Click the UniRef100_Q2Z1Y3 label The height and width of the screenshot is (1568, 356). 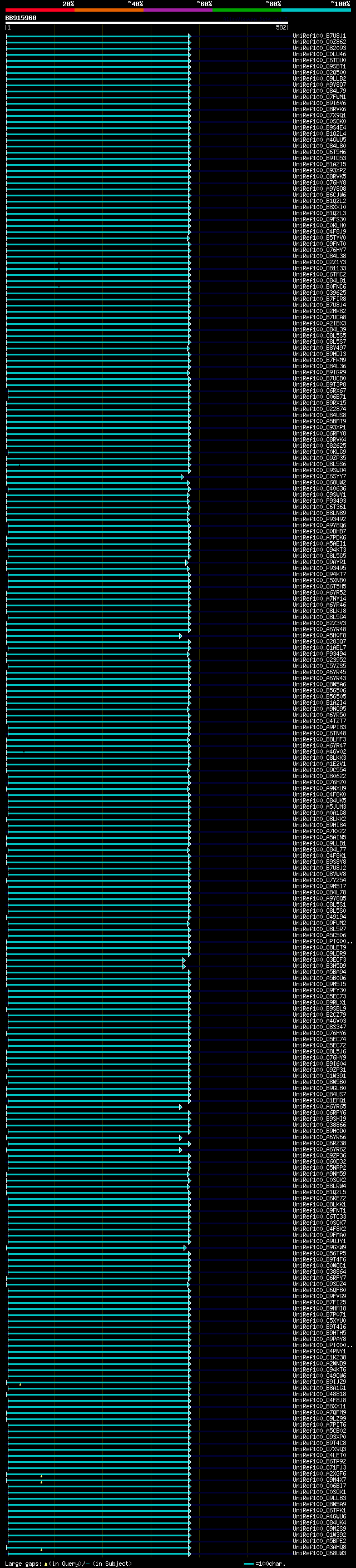point(319,263)
